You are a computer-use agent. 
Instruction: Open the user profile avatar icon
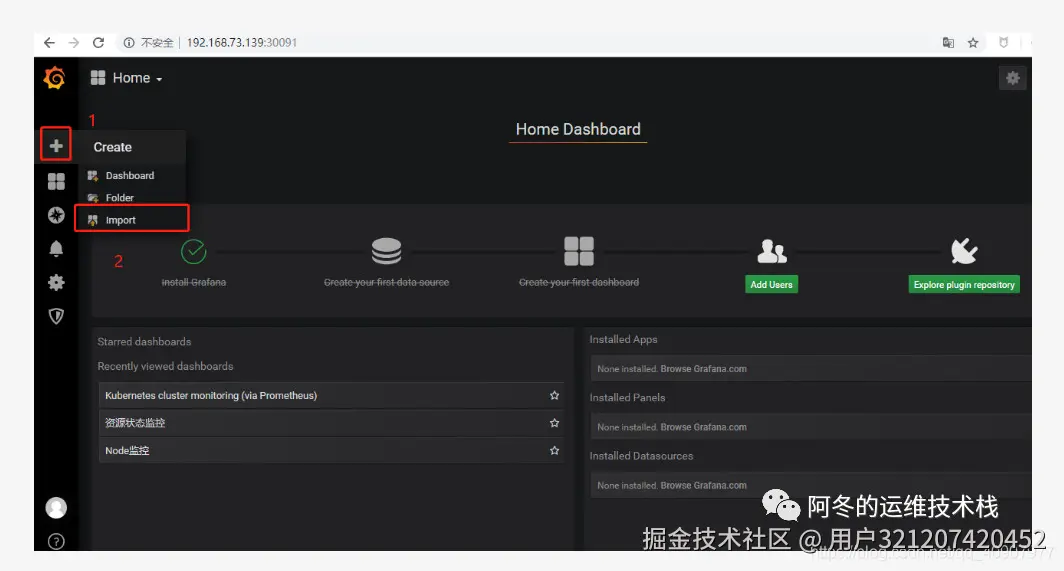coord(56,507)
